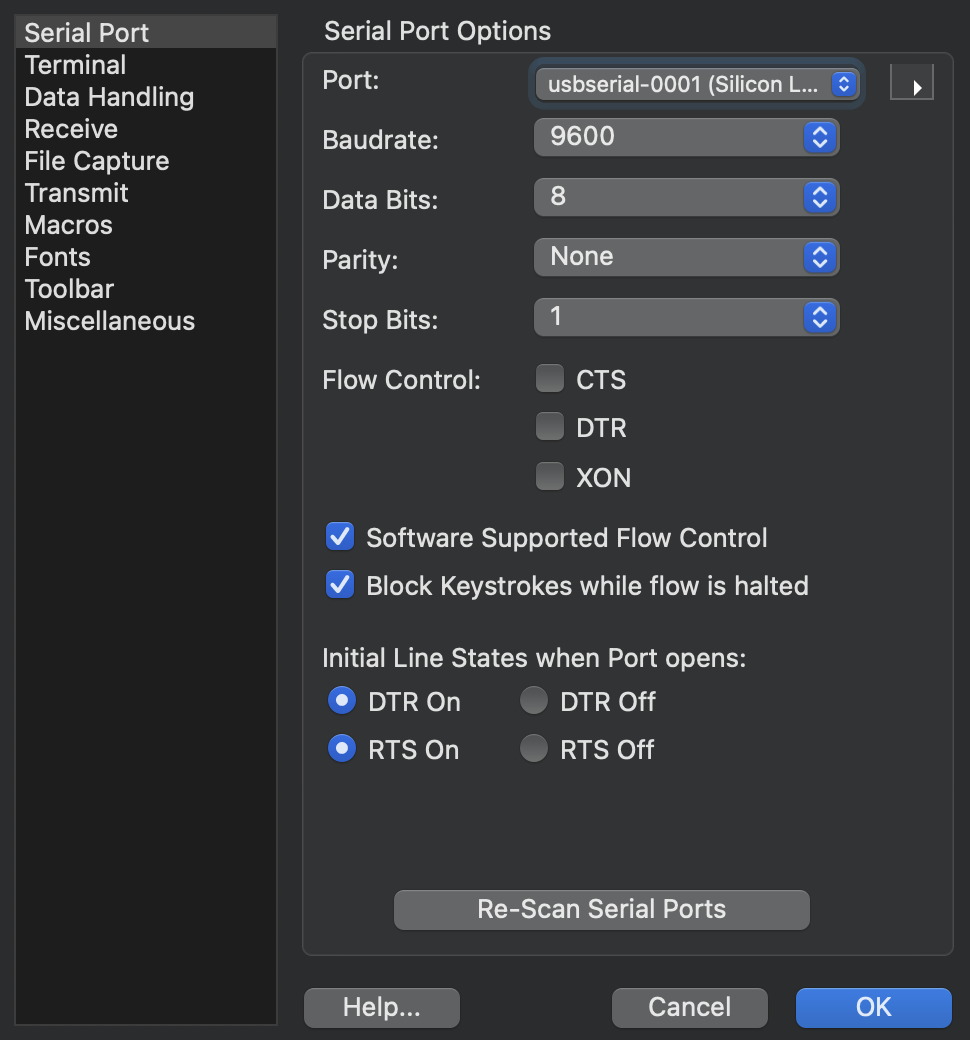Screen dimensions: 970x1040
Task: Open the Stop Bits dropdown
Action: (x=686, y=318)
